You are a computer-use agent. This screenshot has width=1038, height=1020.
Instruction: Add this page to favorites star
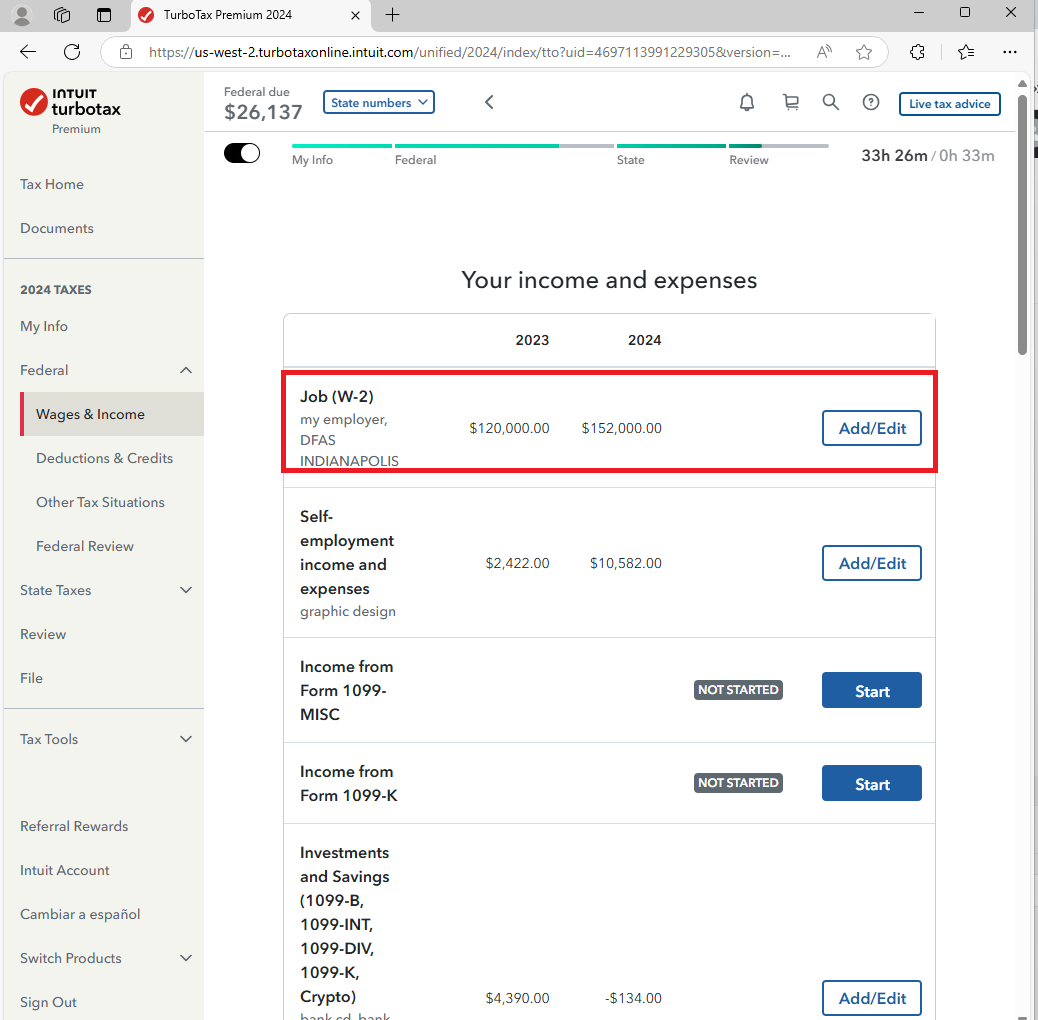pos(864,52)
